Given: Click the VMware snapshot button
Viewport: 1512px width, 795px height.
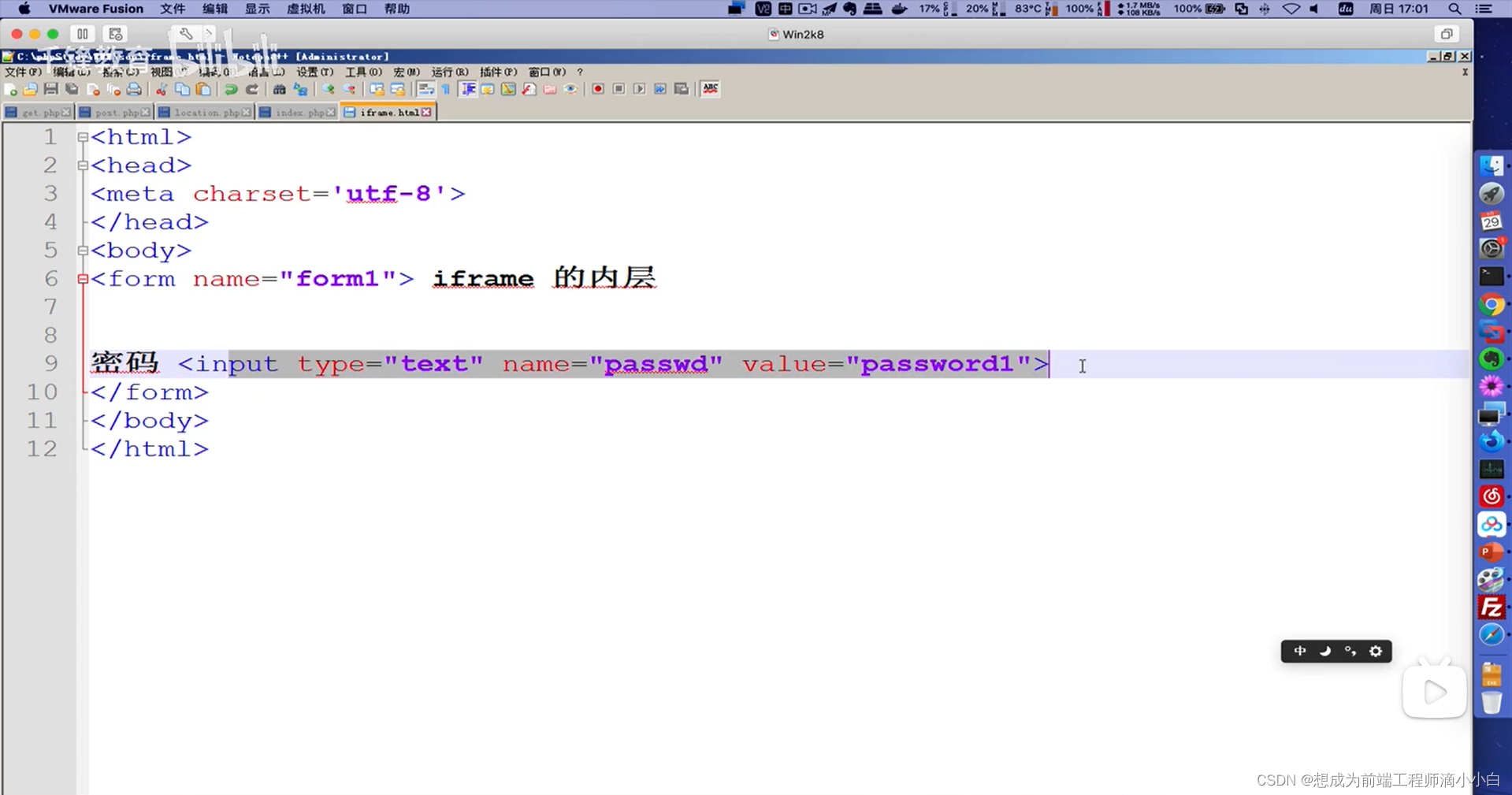Looking at the screenshot, I should coord(116,34).
